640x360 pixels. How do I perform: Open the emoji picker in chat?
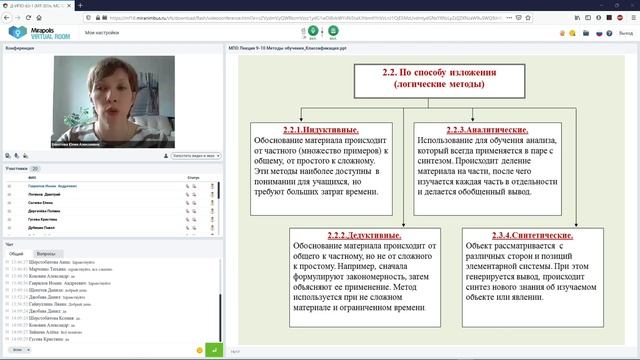click(200, 350)
